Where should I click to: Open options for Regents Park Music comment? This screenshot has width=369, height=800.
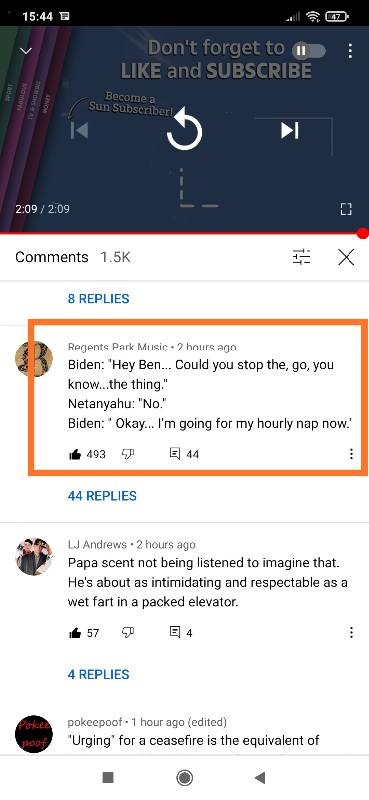[x=351, y=454]
